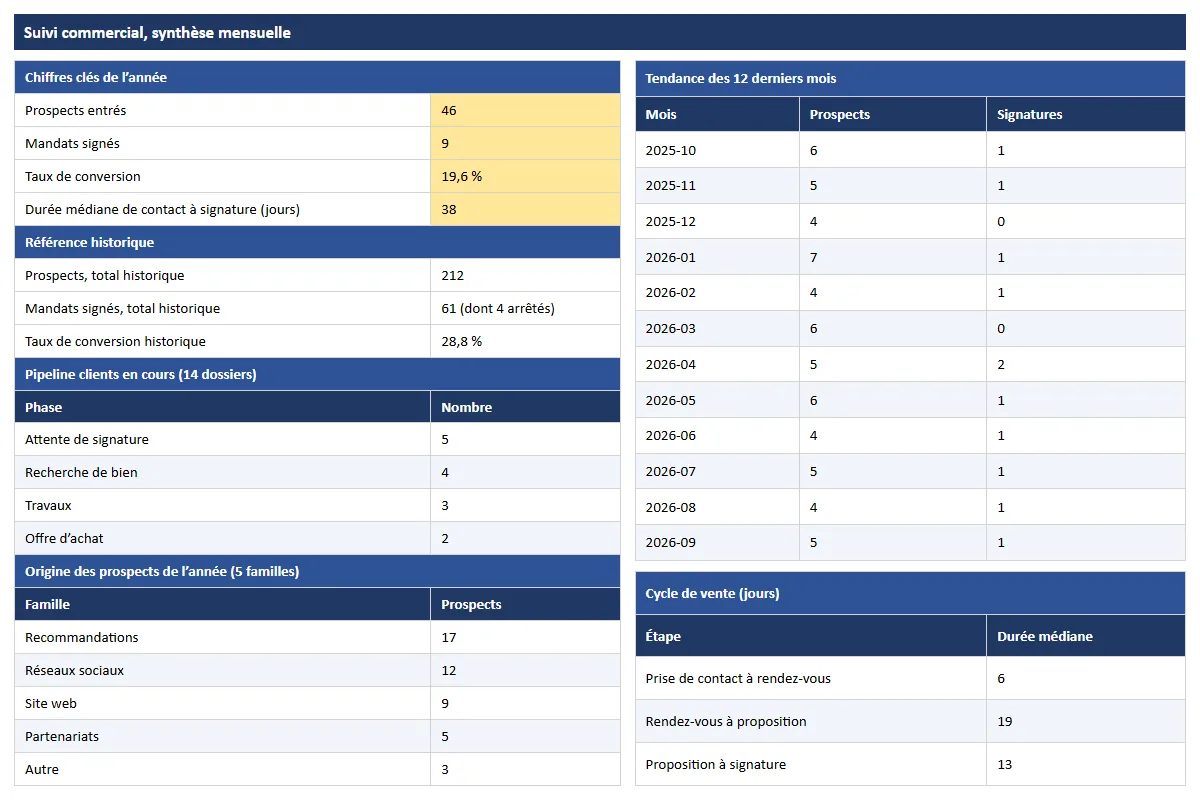Select the month cell "2026-01"
The width and height of the screenshot is (1200, 800).
click(717, 257)
